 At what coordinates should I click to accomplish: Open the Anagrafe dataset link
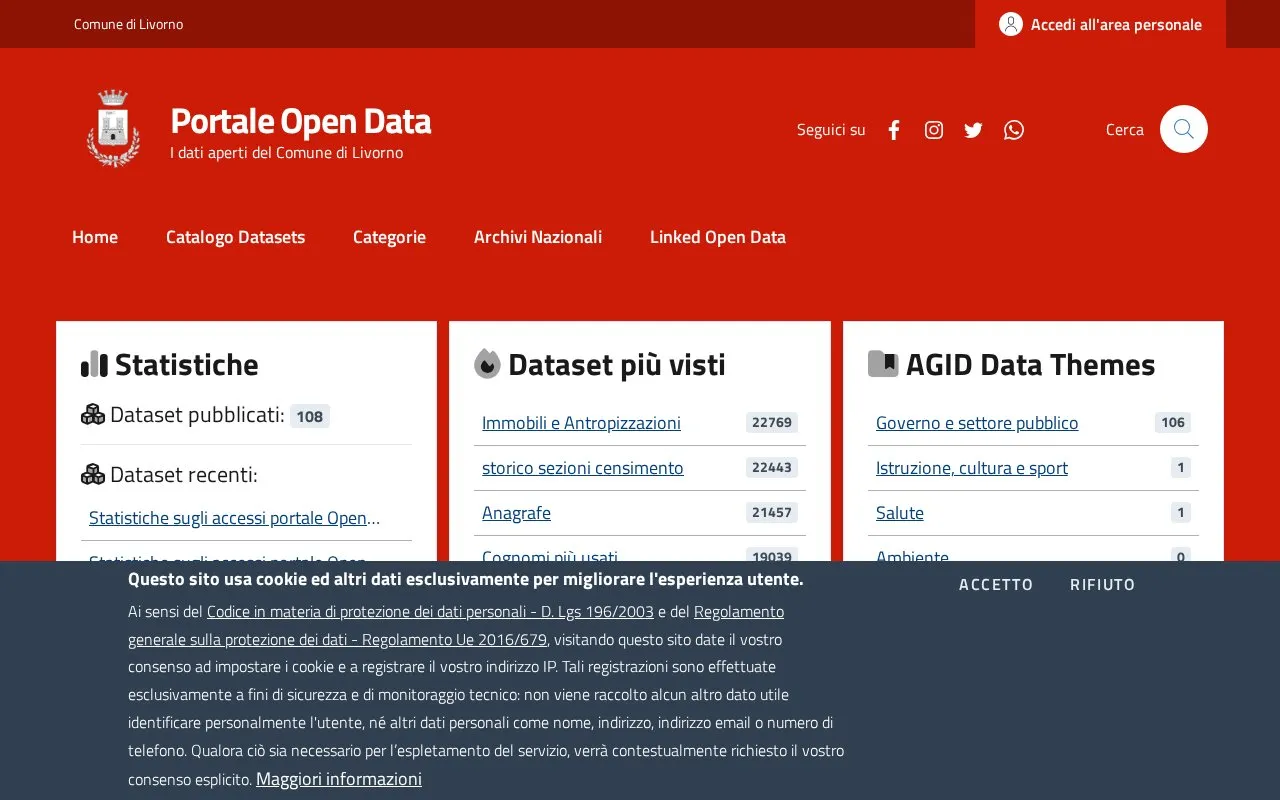click(516, 513)
